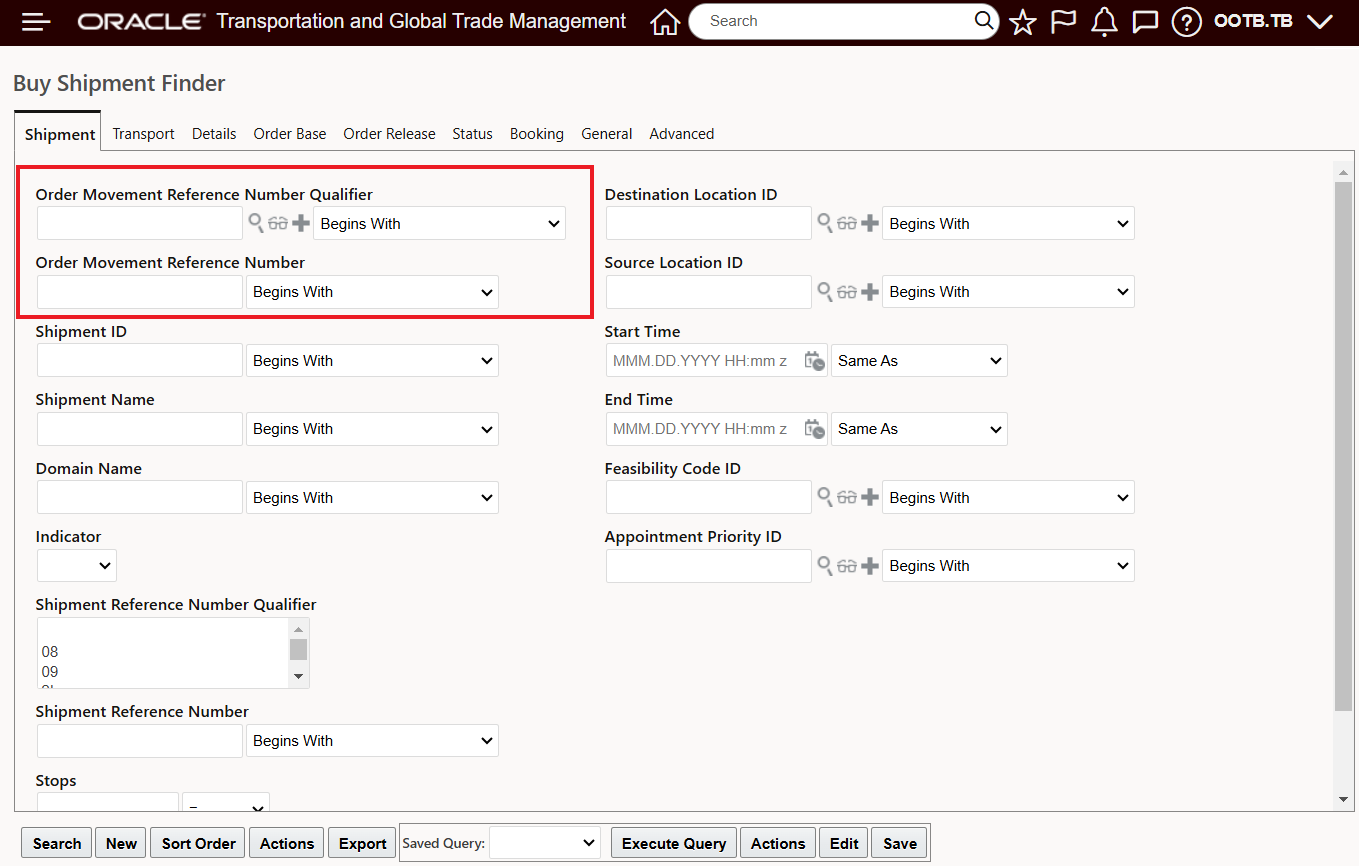The height and width of the screenshot is (866, 1359).
Task: Click the saved query Save button
Action: point(900,843)
